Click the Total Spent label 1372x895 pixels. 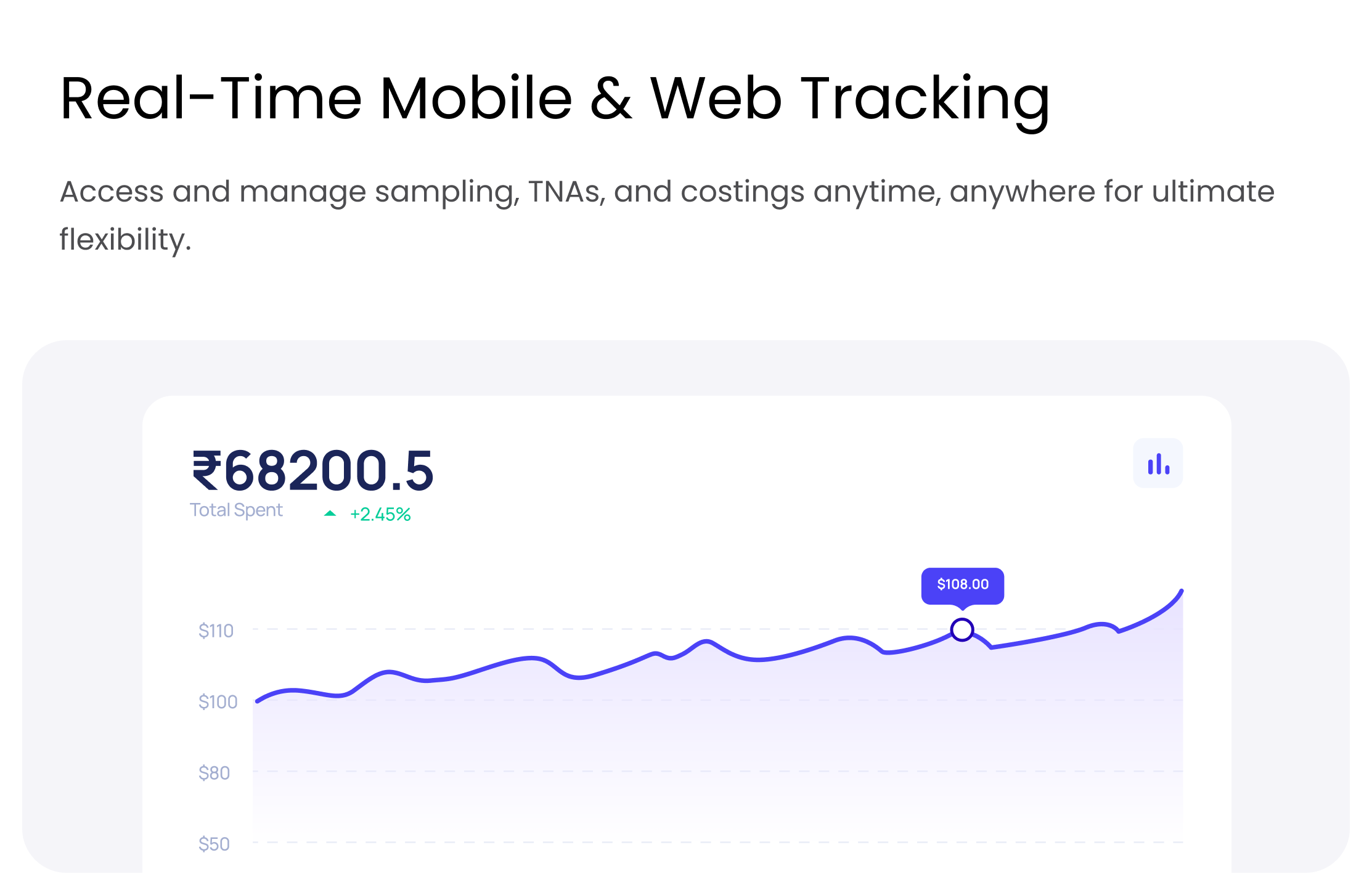pos(236,510)
